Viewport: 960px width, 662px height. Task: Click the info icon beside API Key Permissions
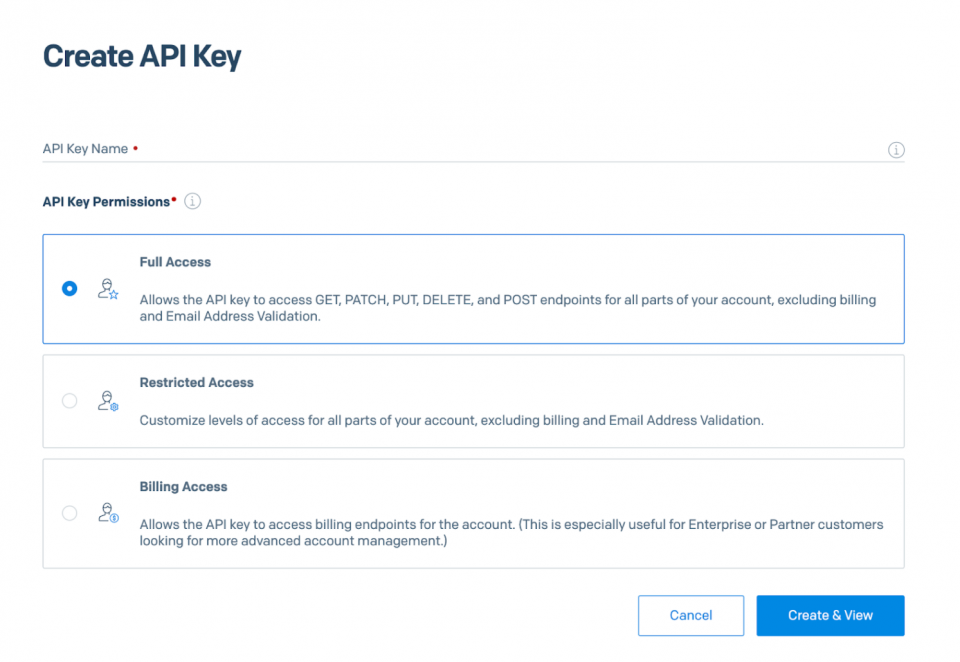[x=193, y=201]
